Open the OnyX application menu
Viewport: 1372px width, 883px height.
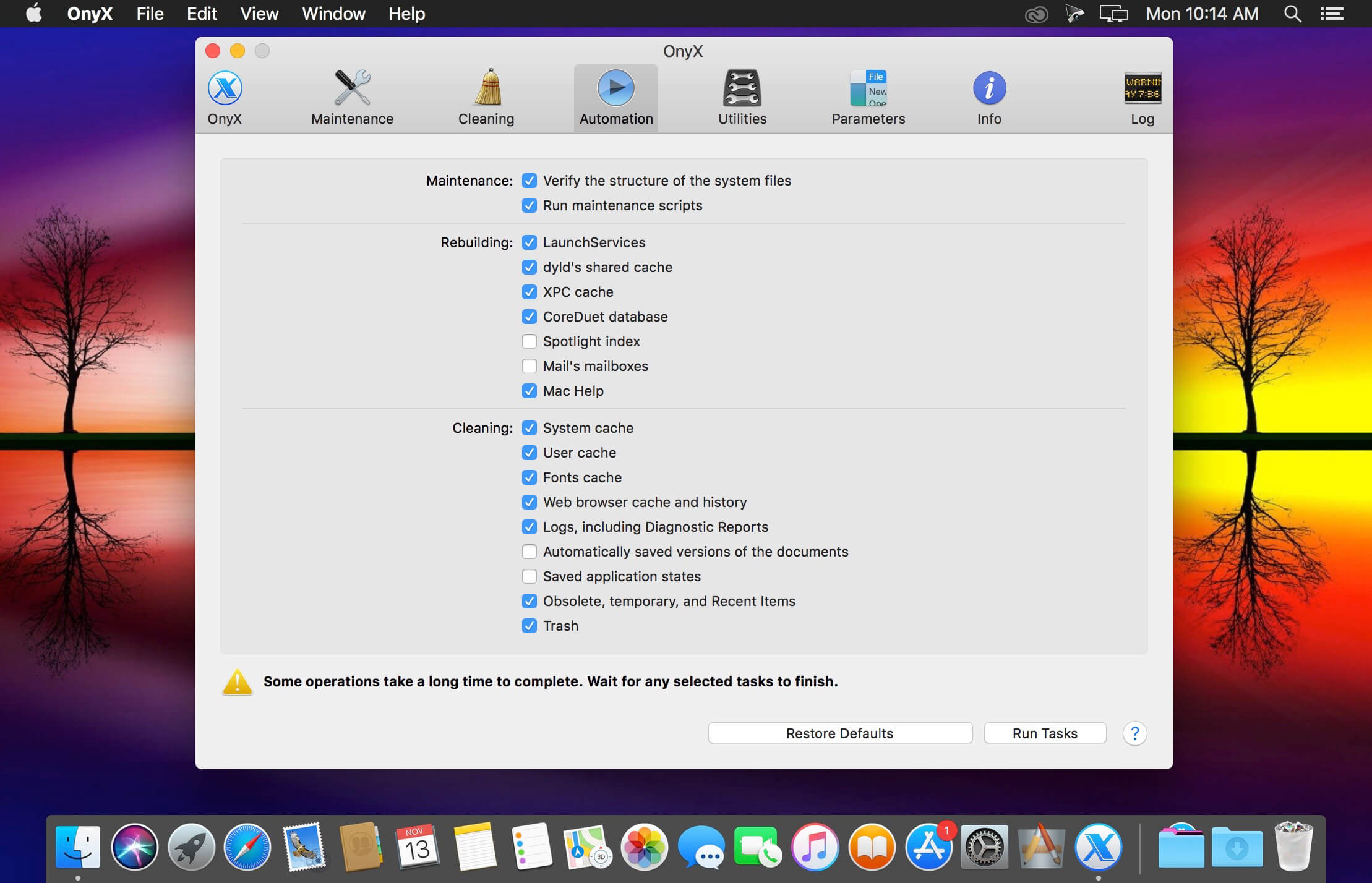pos(90,14)
